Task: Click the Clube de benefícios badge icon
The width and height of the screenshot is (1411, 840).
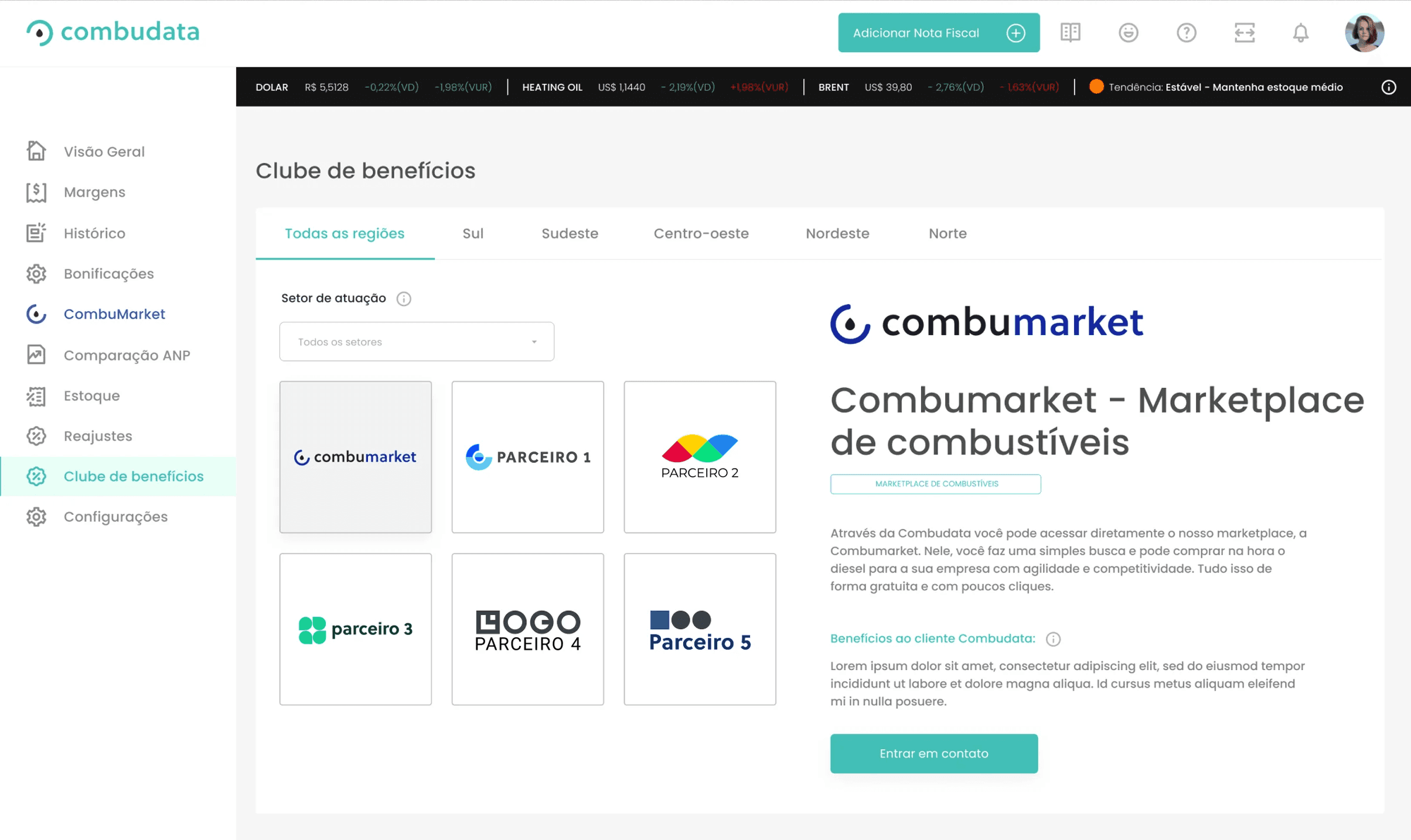Action: pyautogui.click(x=36, y=476)
